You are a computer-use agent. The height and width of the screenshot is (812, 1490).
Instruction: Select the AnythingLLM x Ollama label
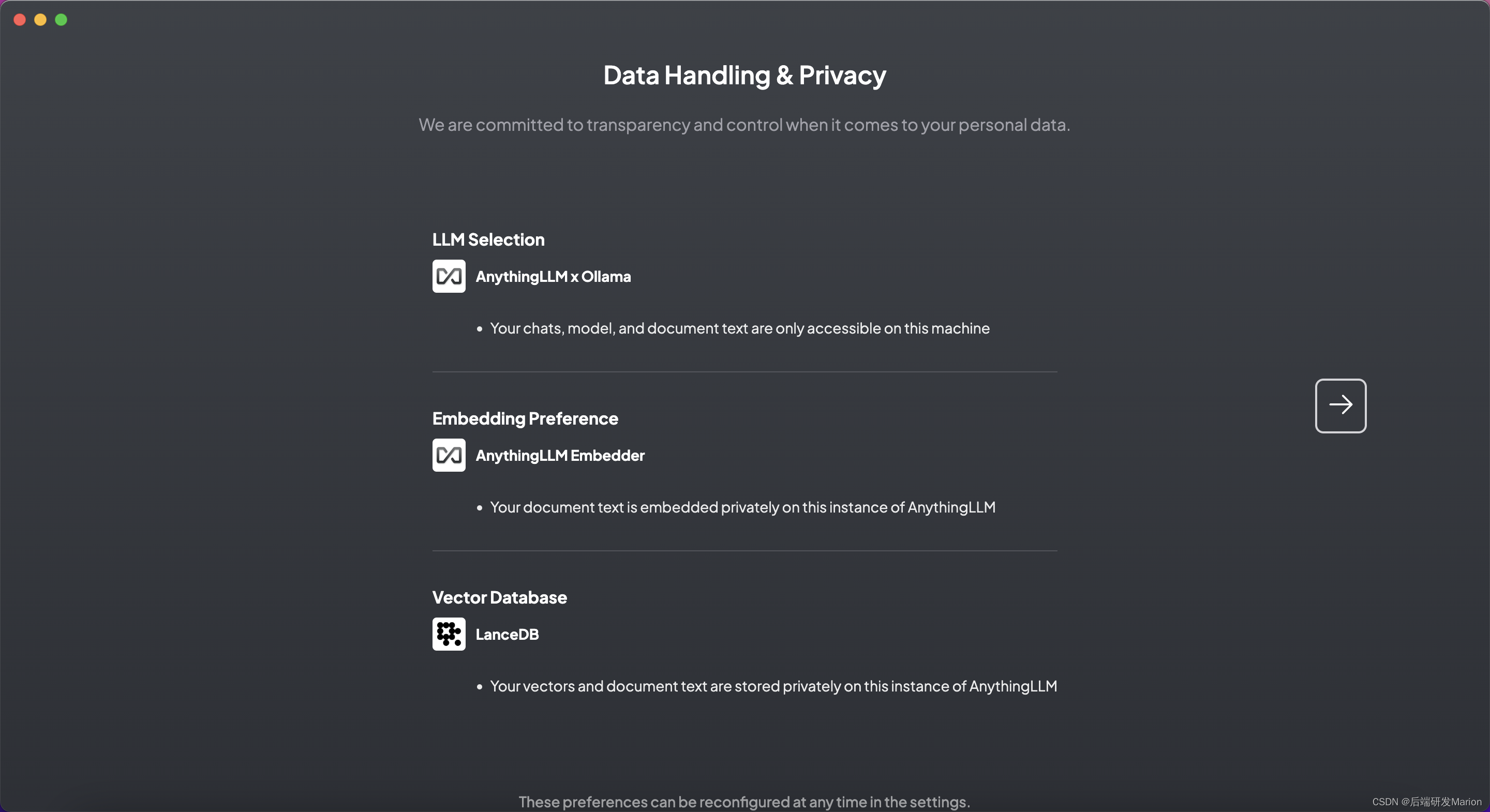pyautogui.click(x=553, y=277)
